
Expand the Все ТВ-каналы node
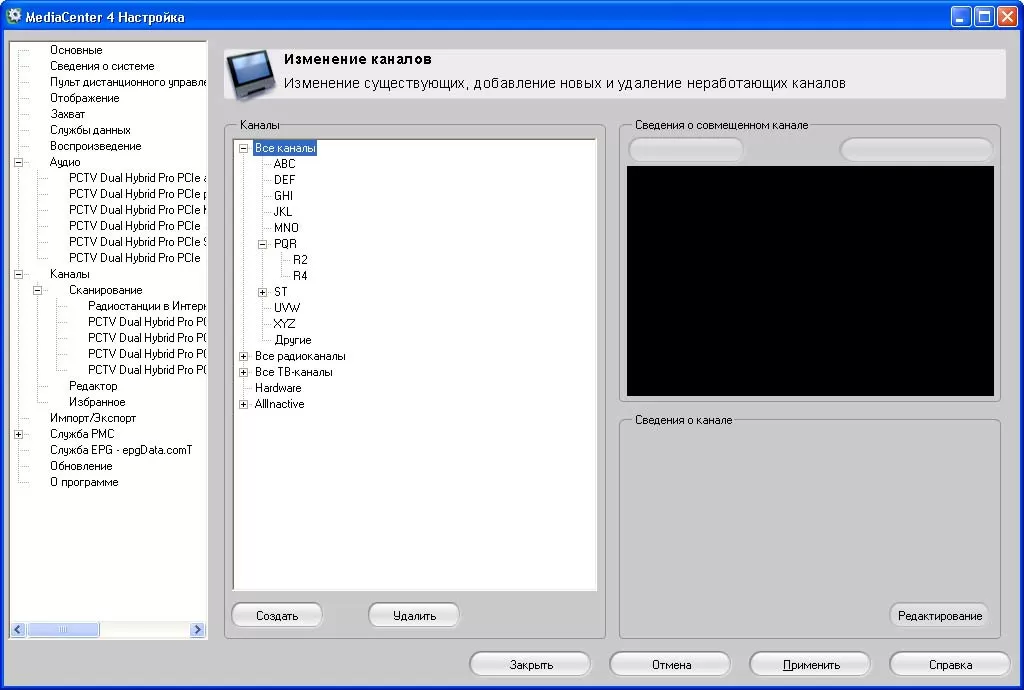[243, 372]
